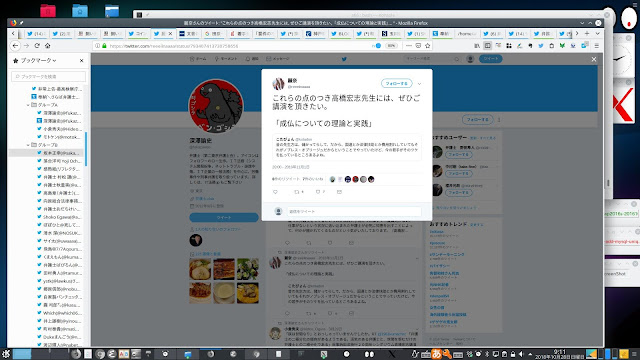Image resolution: width=640 pixels, height=360 pixels.
Task: Open the profile avatar menu in Twitter header
Action: [x=470, y=59]
